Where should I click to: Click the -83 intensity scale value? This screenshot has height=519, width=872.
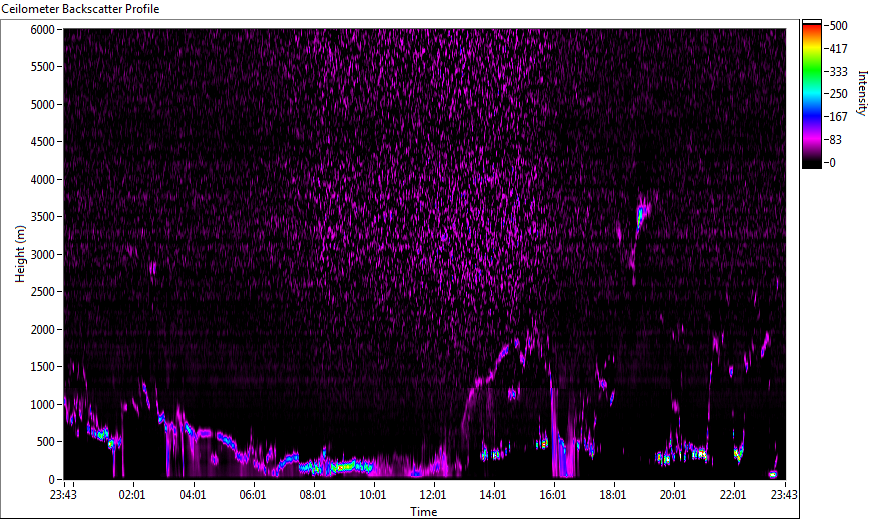[x=834, y=140]
